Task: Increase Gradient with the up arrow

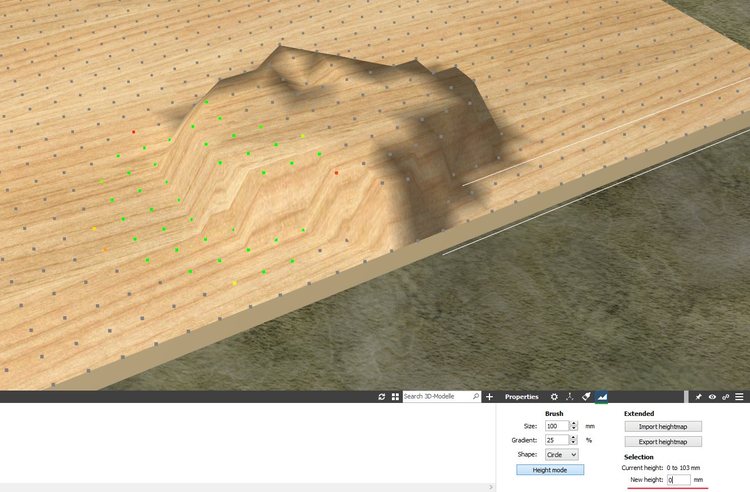Action: (574, 437)
